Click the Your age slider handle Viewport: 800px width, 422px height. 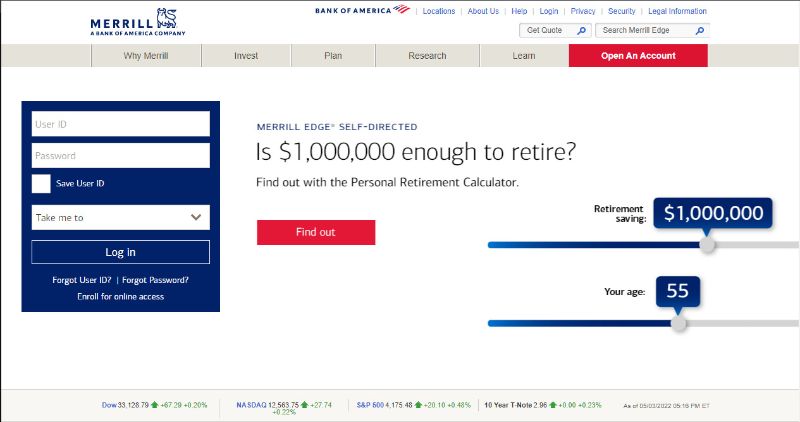(679, 324)
